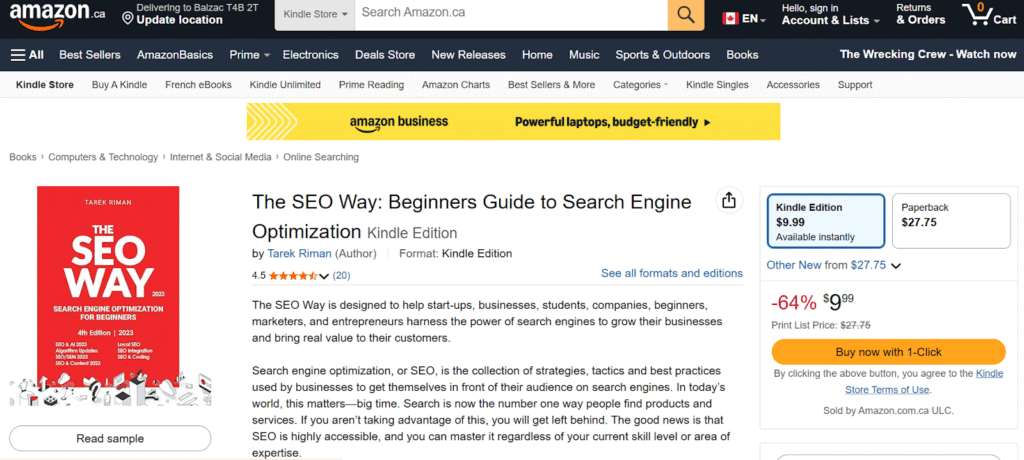Click Buy now with 1-Click
This screenshot has height=460, width=1024.
coord(888,352)
